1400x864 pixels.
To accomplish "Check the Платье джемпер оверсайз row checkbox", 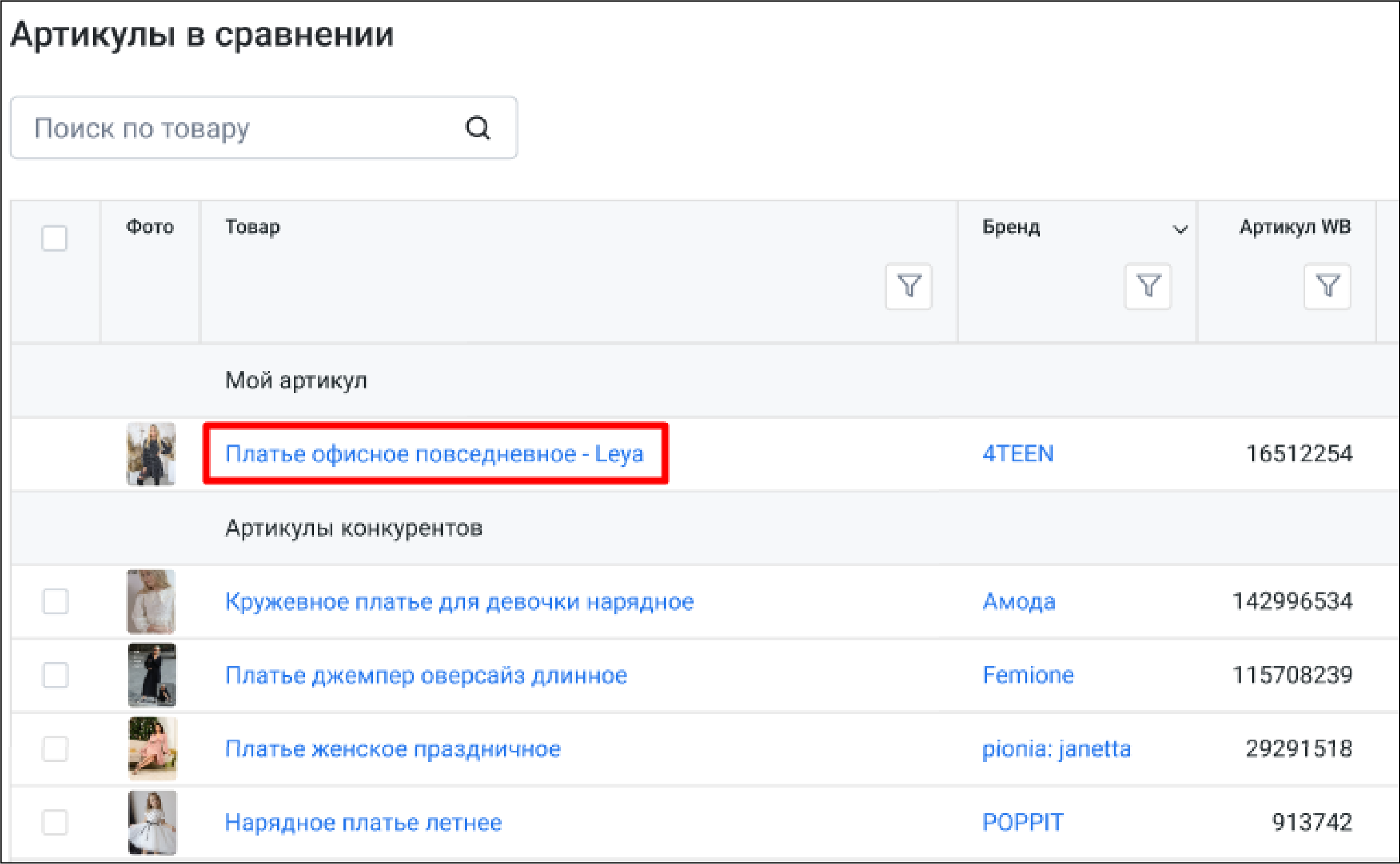I will point(55,675).
